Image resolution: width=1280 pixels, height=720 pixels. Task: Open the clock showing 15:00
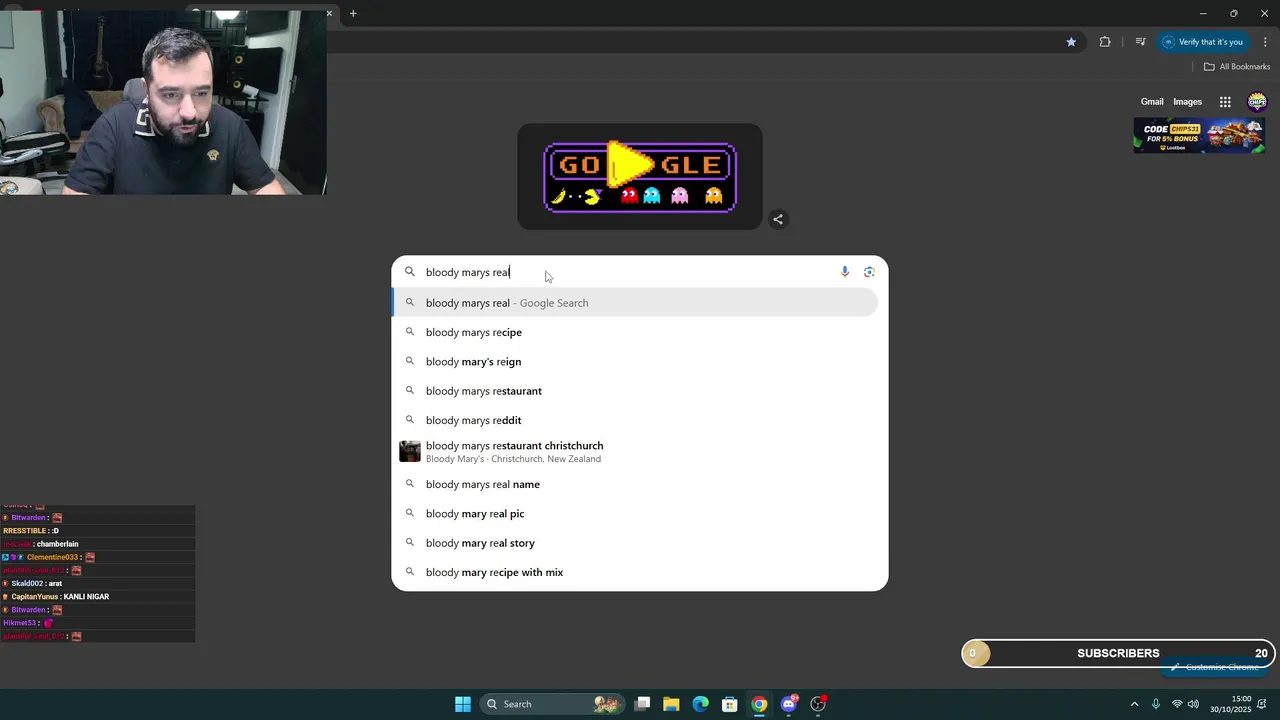click(1231, 704)
